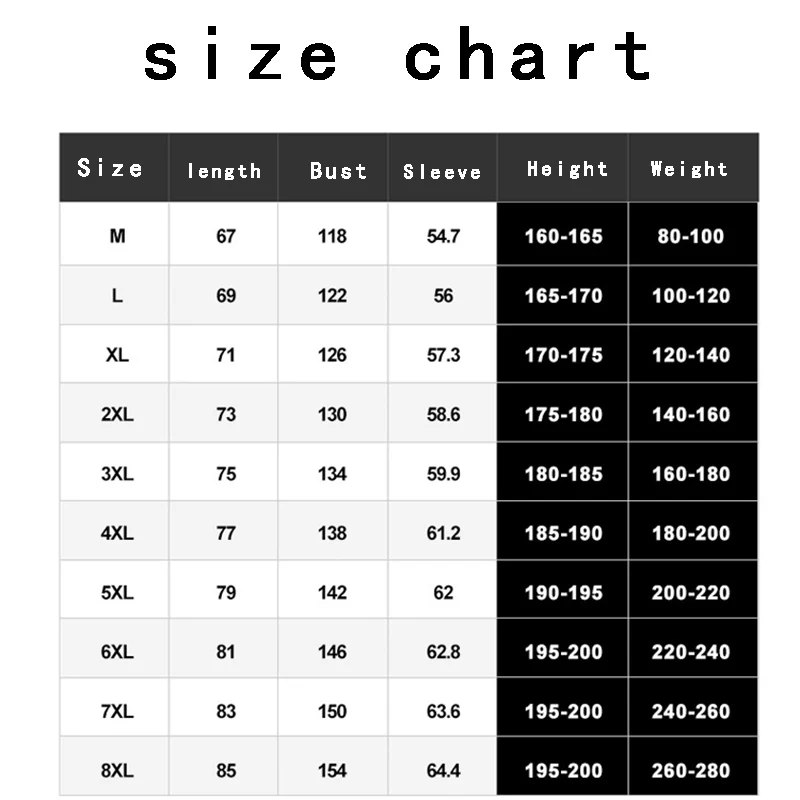Select the bust value 118

pyautogui.click(x=332, y=236)
